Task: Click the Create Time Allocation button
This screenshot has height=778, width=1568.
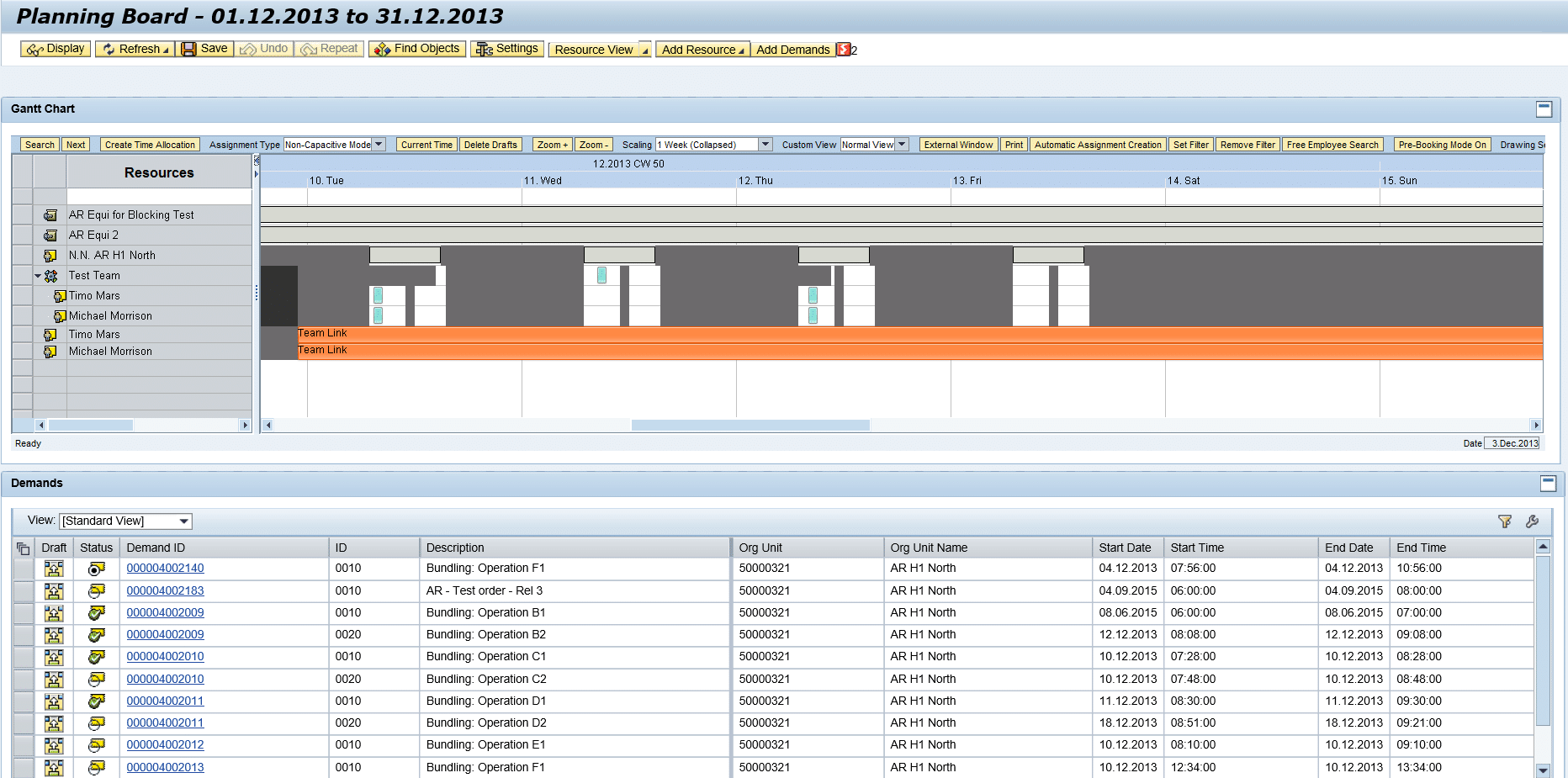Action: point(150,145)
